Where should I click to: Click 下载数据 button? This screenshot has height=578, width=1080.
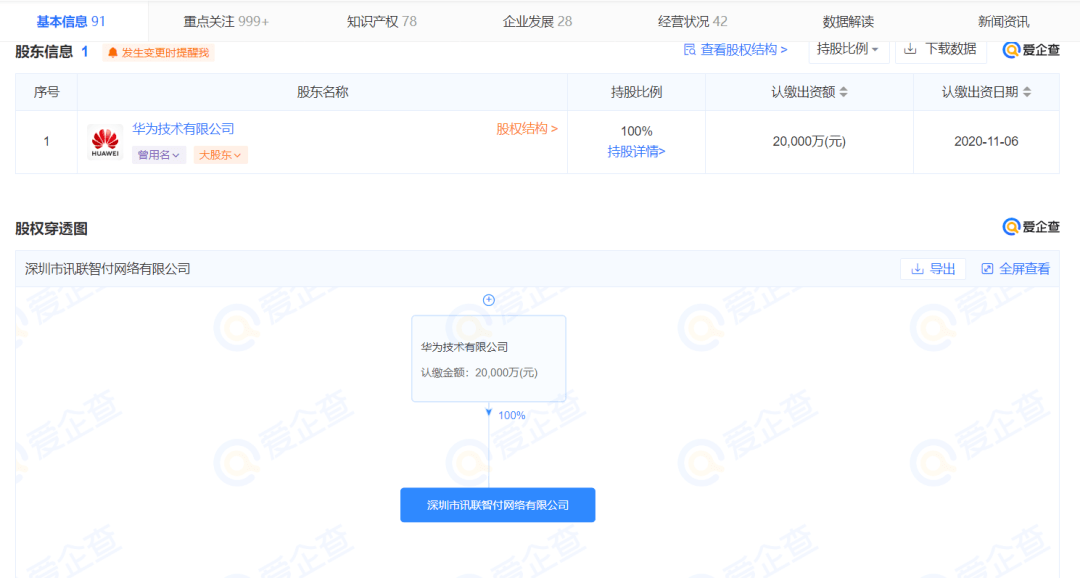click(940, 49)
